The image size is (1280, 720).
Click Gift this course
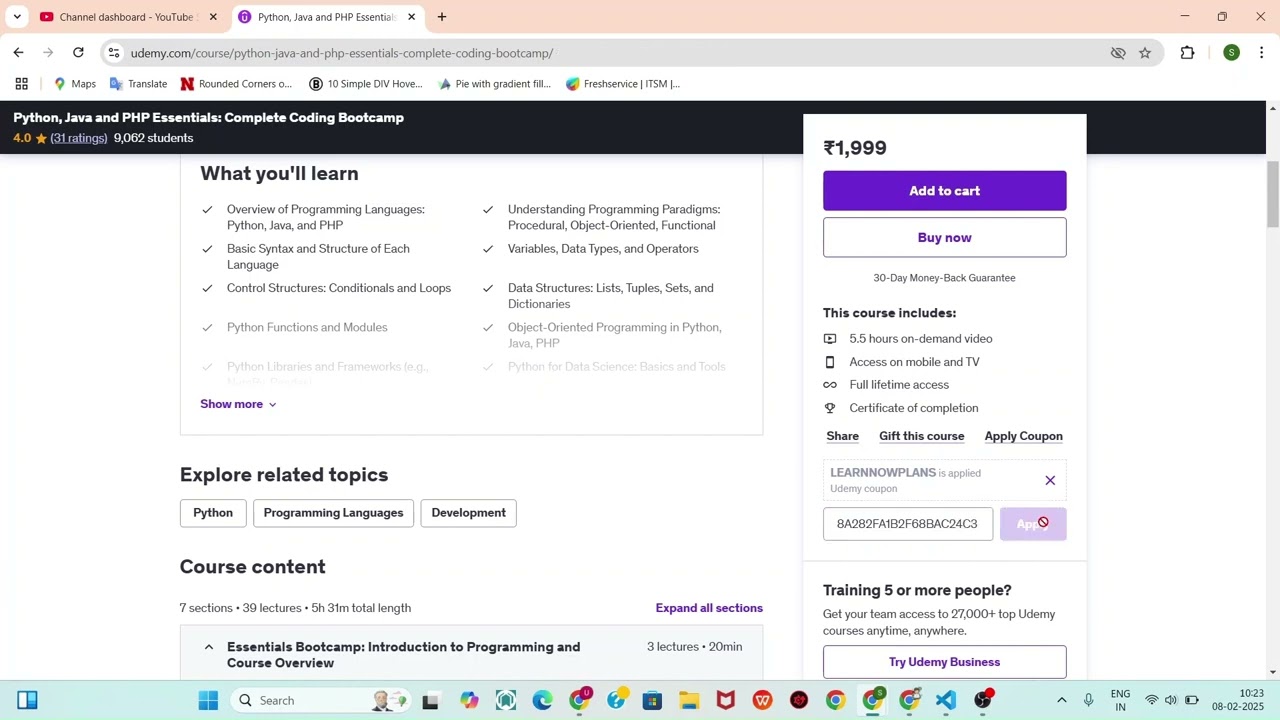[x=921, y=436]
